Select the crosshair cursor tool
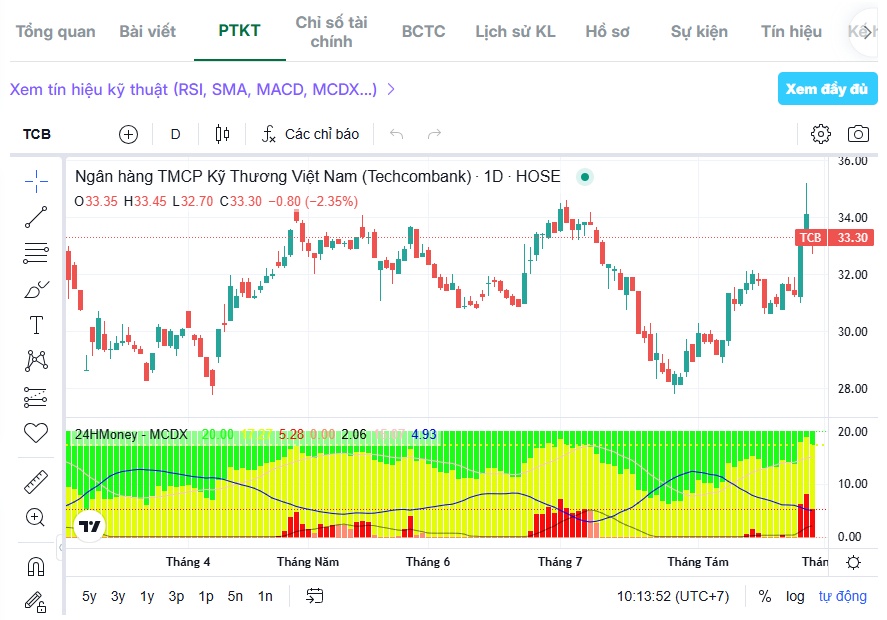 [36, 181]
